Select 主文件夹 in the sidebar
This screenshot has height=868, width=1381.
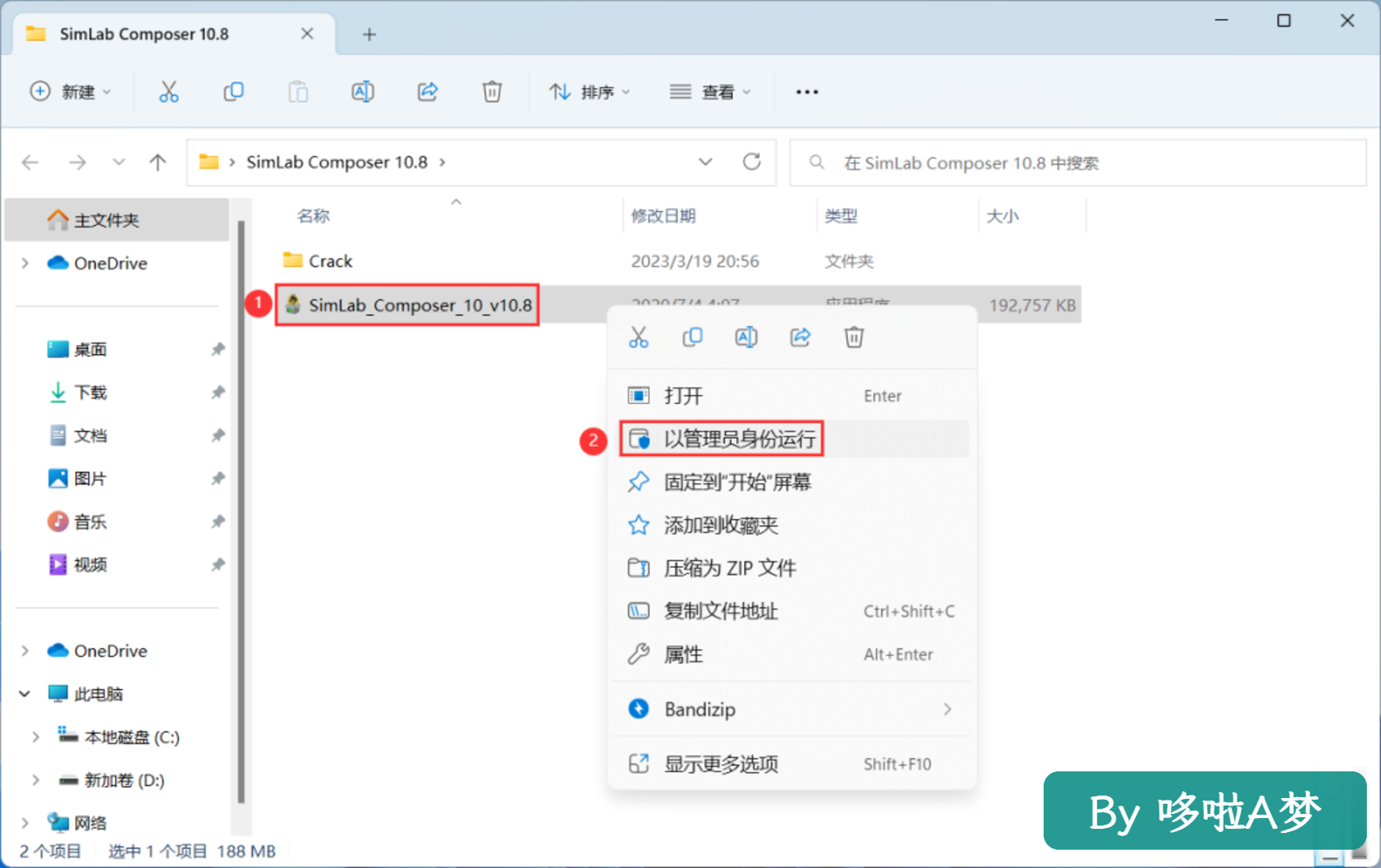click(117, 220)
